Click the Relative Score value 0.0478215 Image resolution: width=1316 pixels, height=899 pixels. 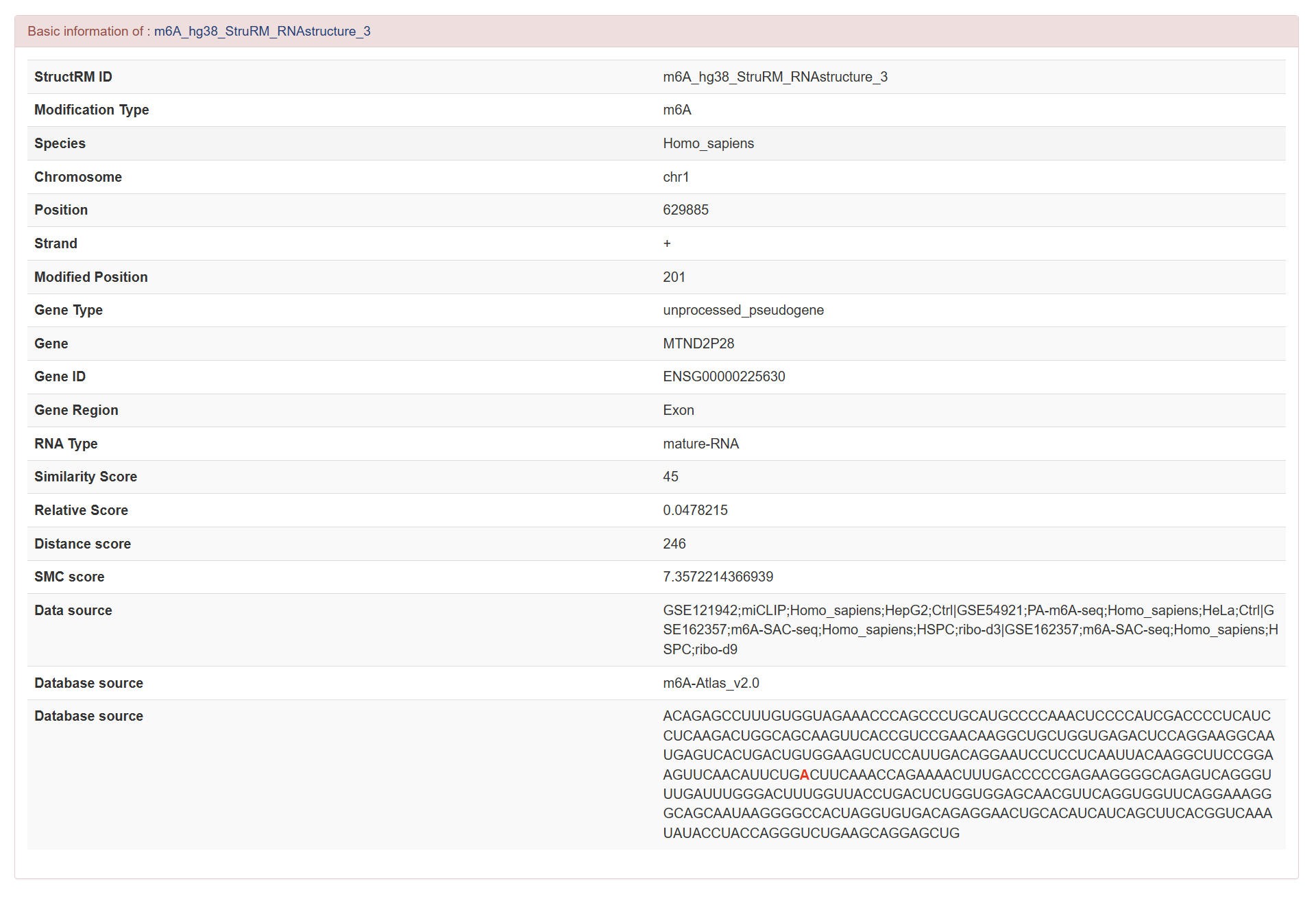tap(695, 510)
